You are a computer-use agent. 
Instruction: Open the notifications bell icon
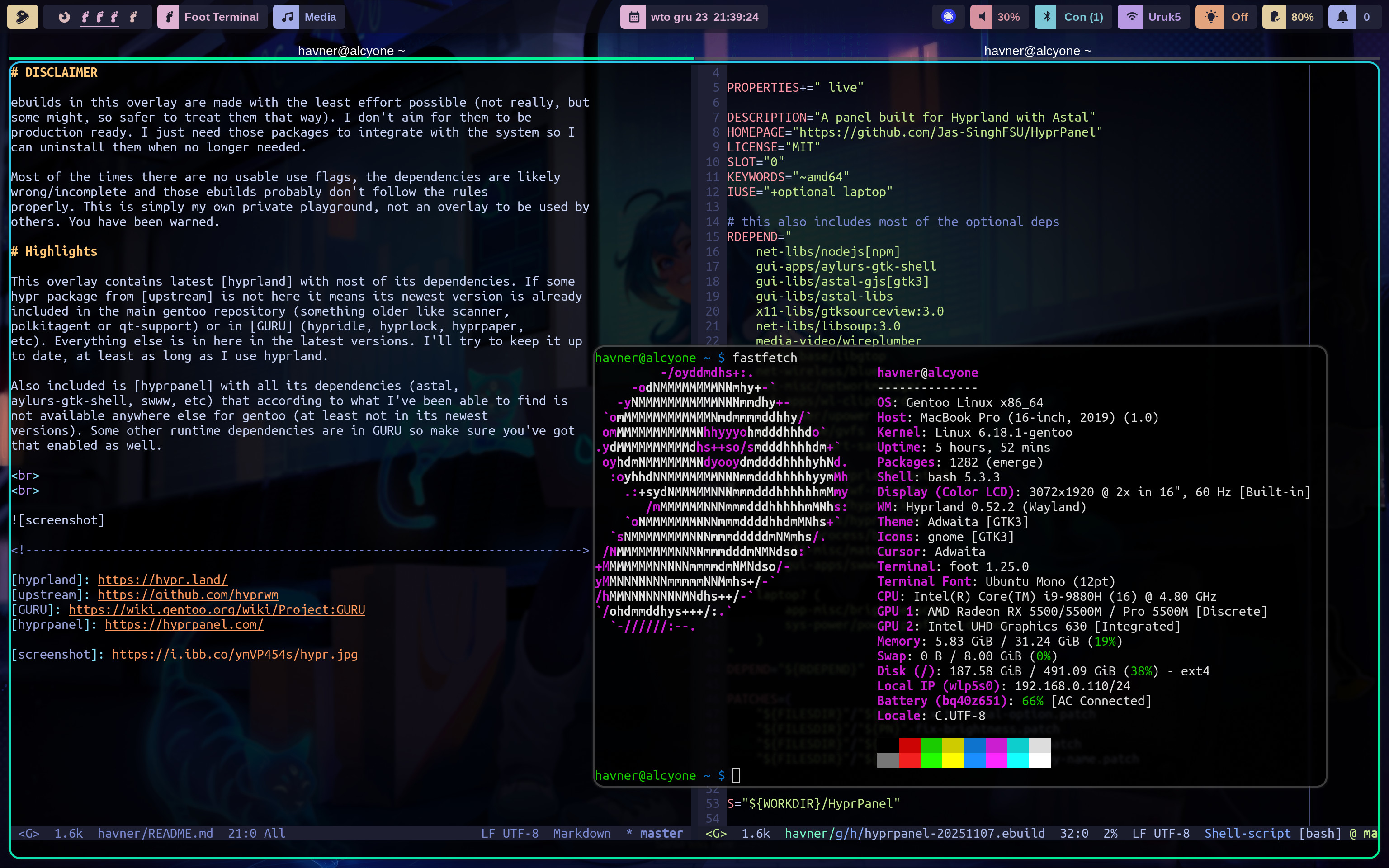click(x=1342, y=17)
